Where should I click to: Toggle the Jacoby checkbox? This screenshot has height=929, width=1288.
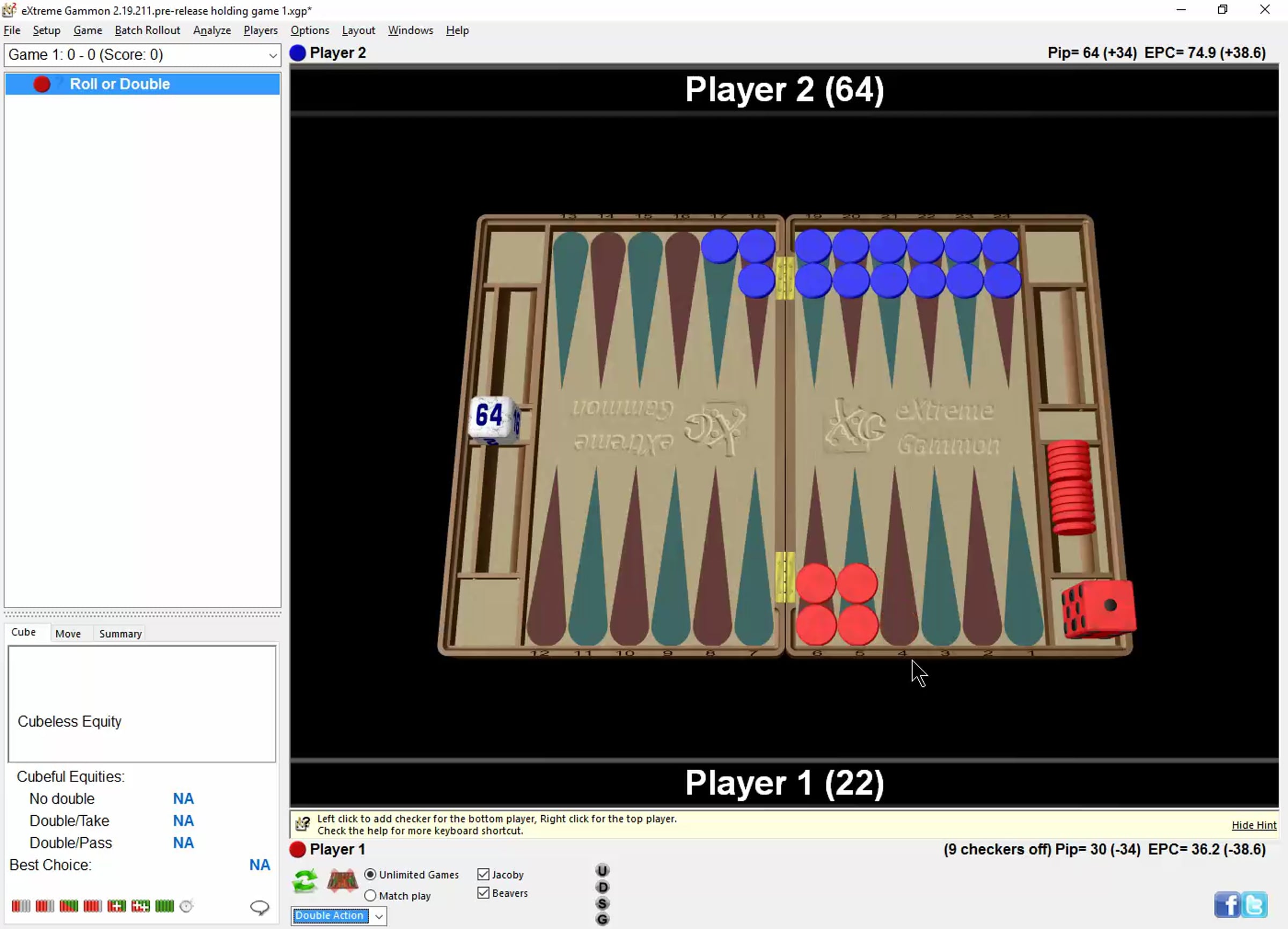(484, 874)
